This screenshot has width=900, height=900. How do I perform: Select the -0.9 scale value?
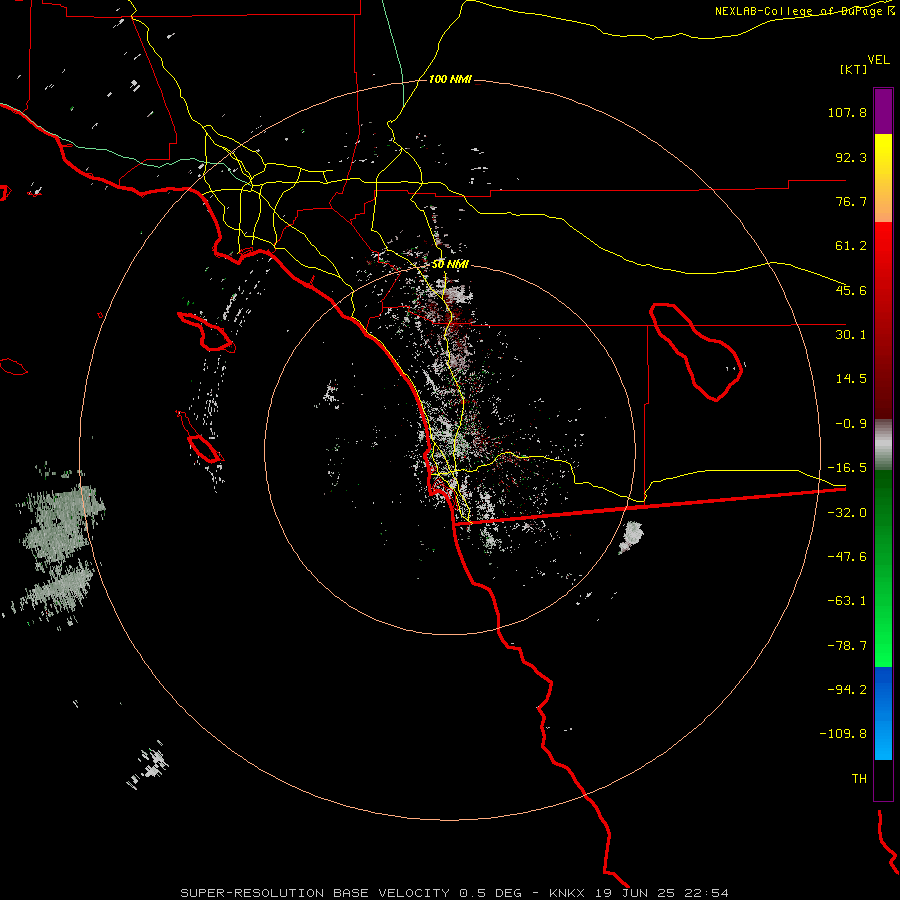851,424
